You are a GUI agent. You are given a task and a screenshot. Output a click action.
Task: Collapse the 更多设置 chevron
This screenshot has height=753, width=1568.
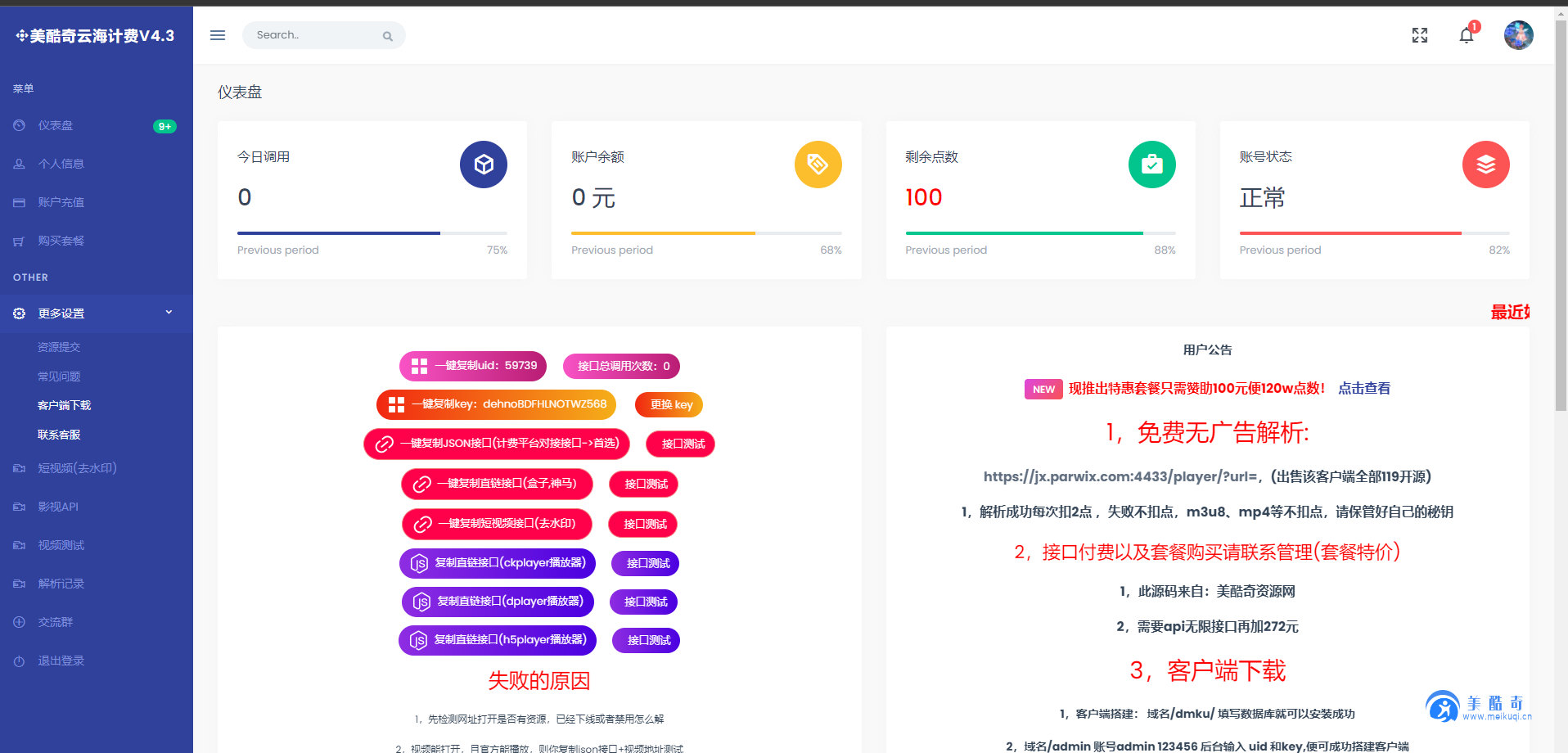169,313
